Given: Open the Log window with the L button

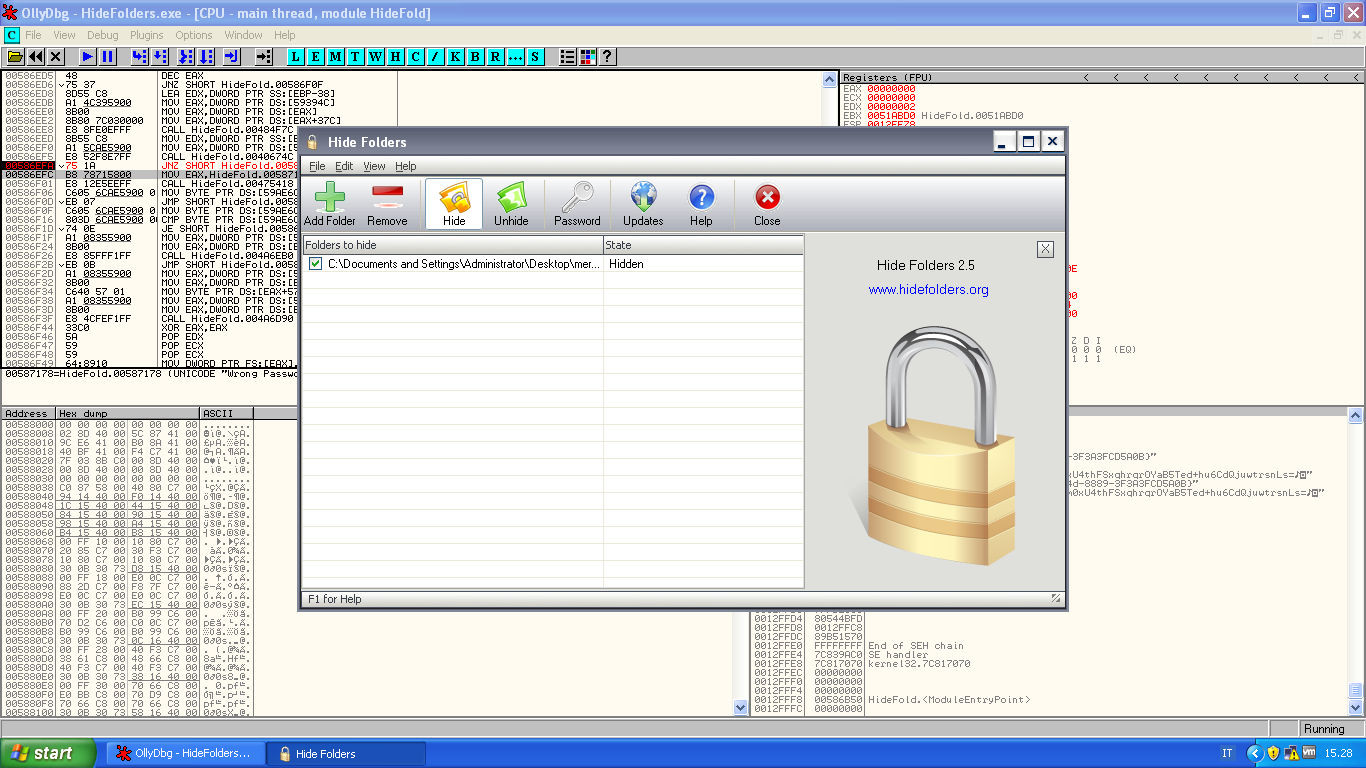Looking at the screenshot, I should tap(295, 57).
